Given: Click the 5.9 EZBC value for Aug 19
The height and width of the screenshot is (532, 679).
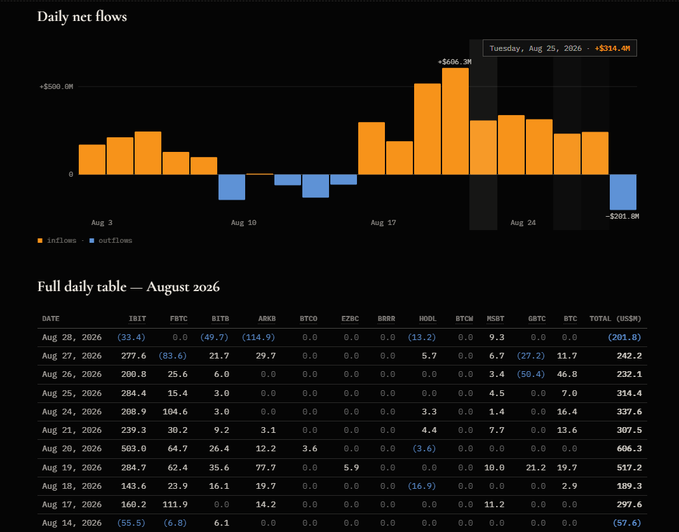Looking at the screenshot, I should pos(351,468).
